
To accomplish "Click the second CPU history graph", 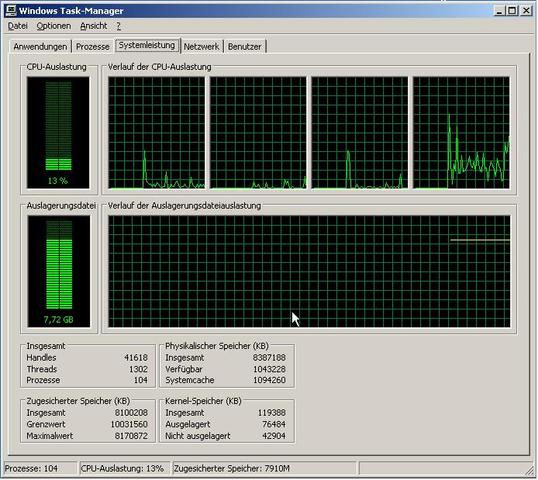I will point(258,133).
